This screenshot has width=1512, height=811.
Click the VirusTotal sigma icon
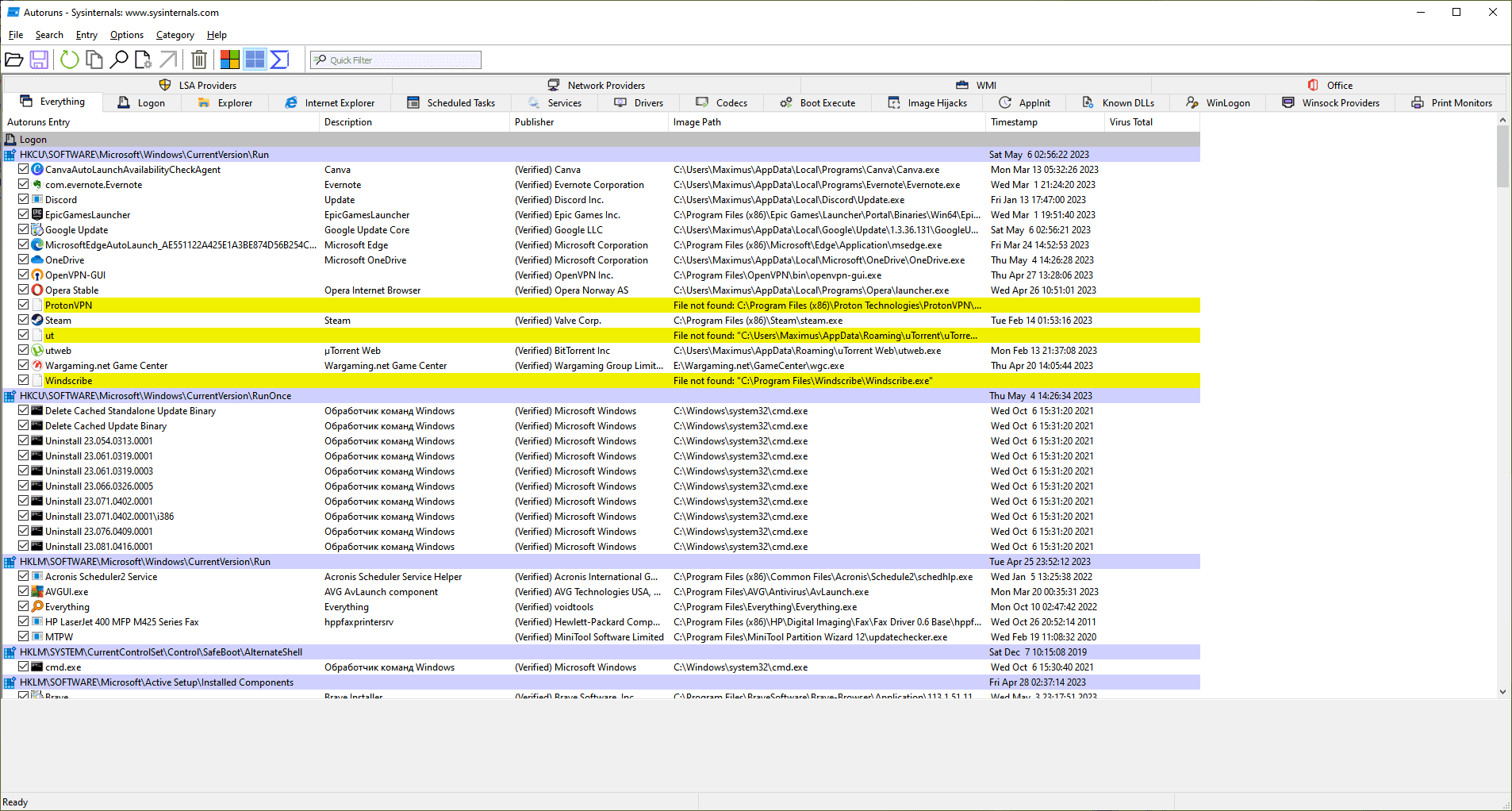pos(279,60)
